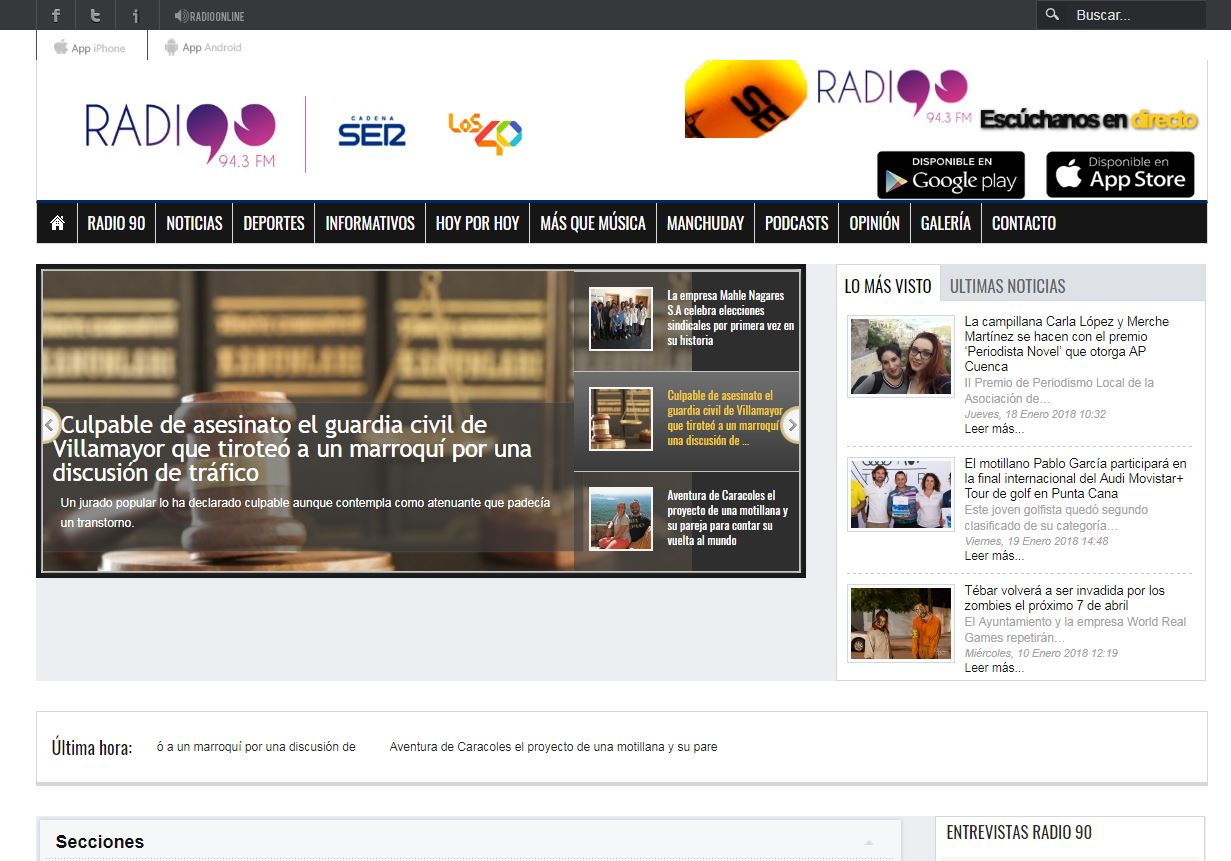Go to previous slide arrow

pyautogui.click(x=50, y=425)
